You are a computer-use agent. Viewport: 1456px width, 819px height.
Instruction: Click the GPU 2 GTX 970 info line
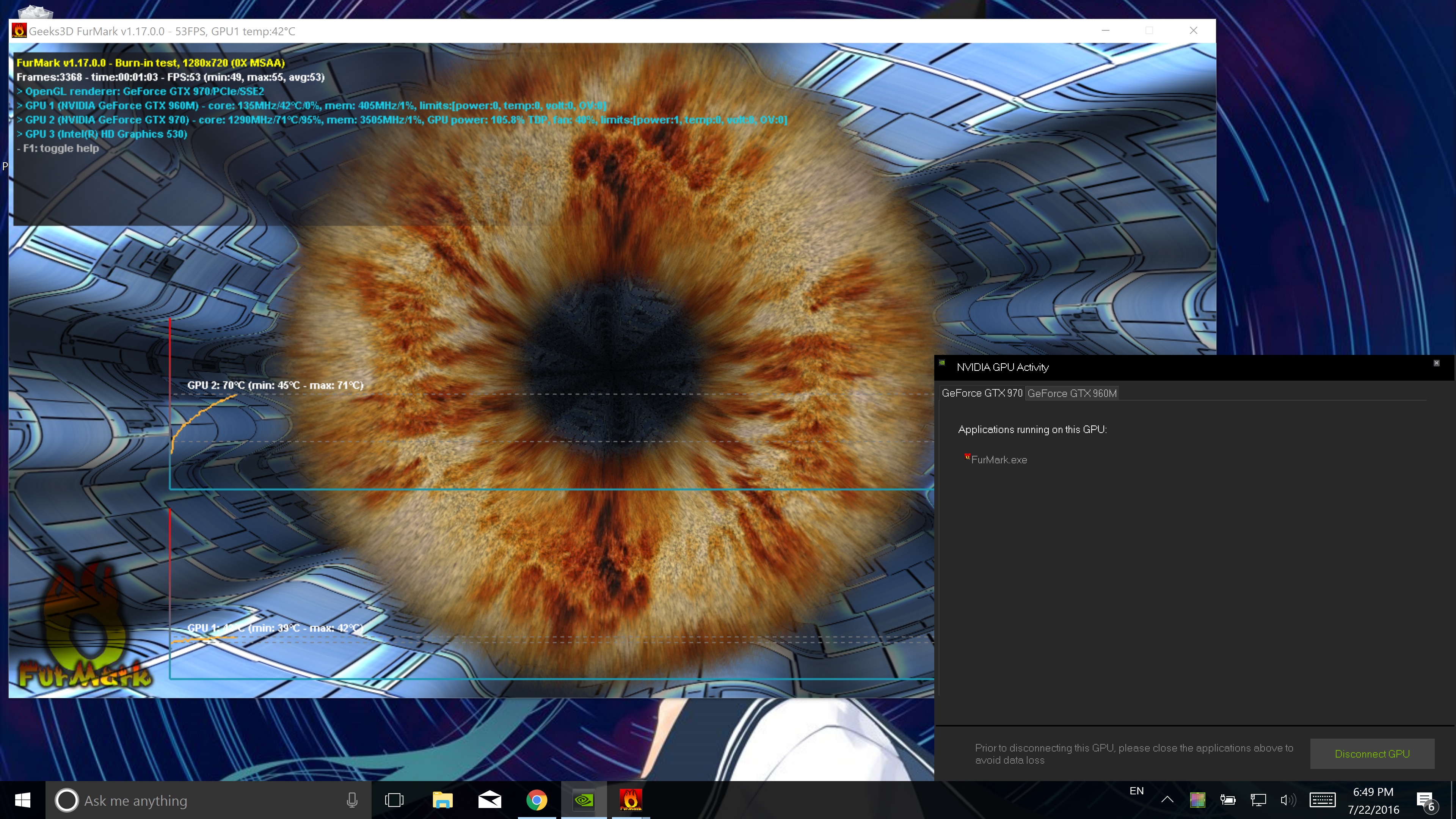pyautogui.click(x=402, y=119)
